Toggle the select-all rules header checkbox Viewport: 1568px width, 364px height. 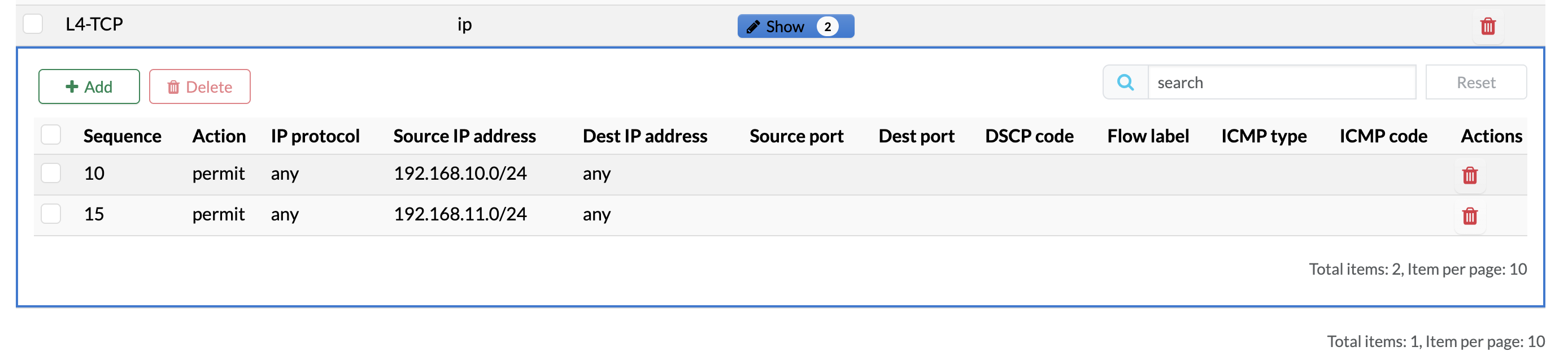click(x=51, y=135)
